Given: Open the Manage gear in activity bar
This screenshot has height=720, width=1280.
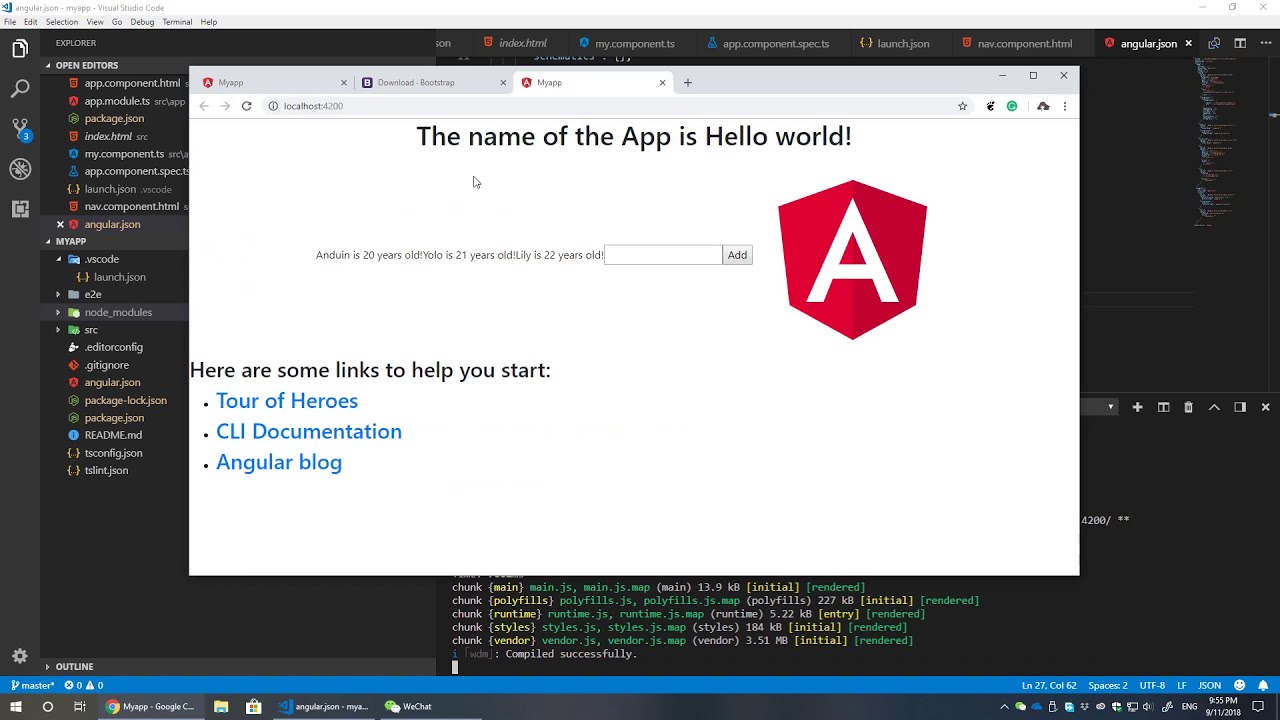Looking at the screenshot, I should coord(20,656).
